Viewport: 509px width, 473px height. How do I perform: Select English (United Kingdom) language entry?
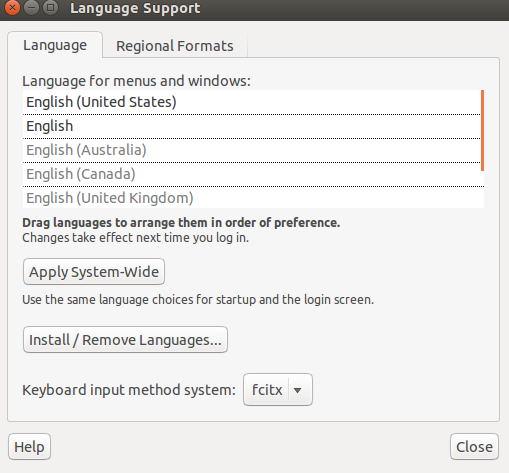[252, 198]
